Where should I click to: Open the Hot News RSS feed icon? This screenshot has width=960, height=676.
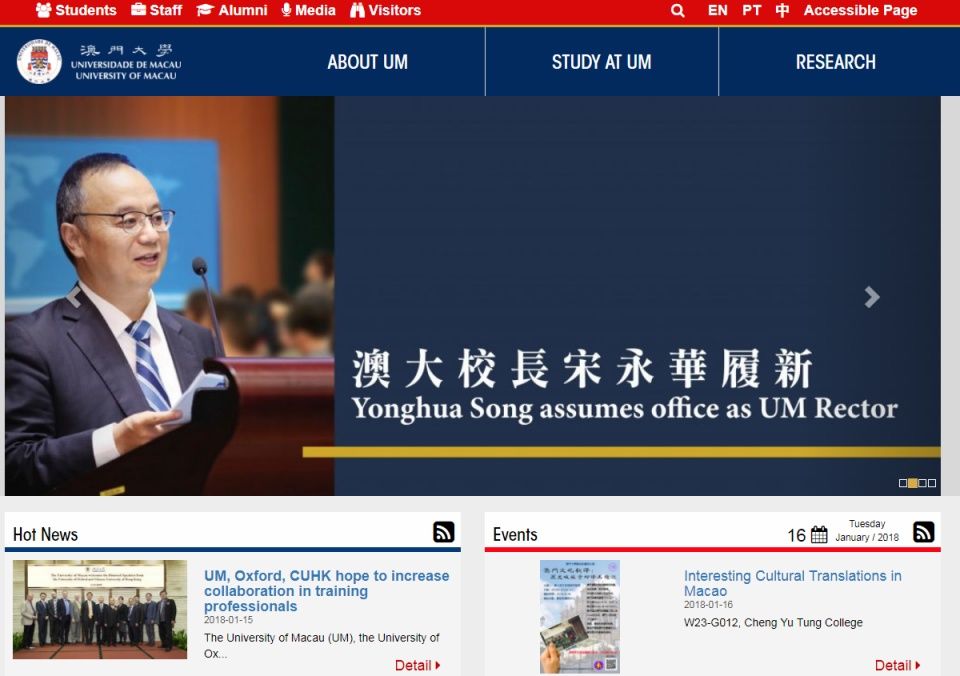tap(443, 532)
